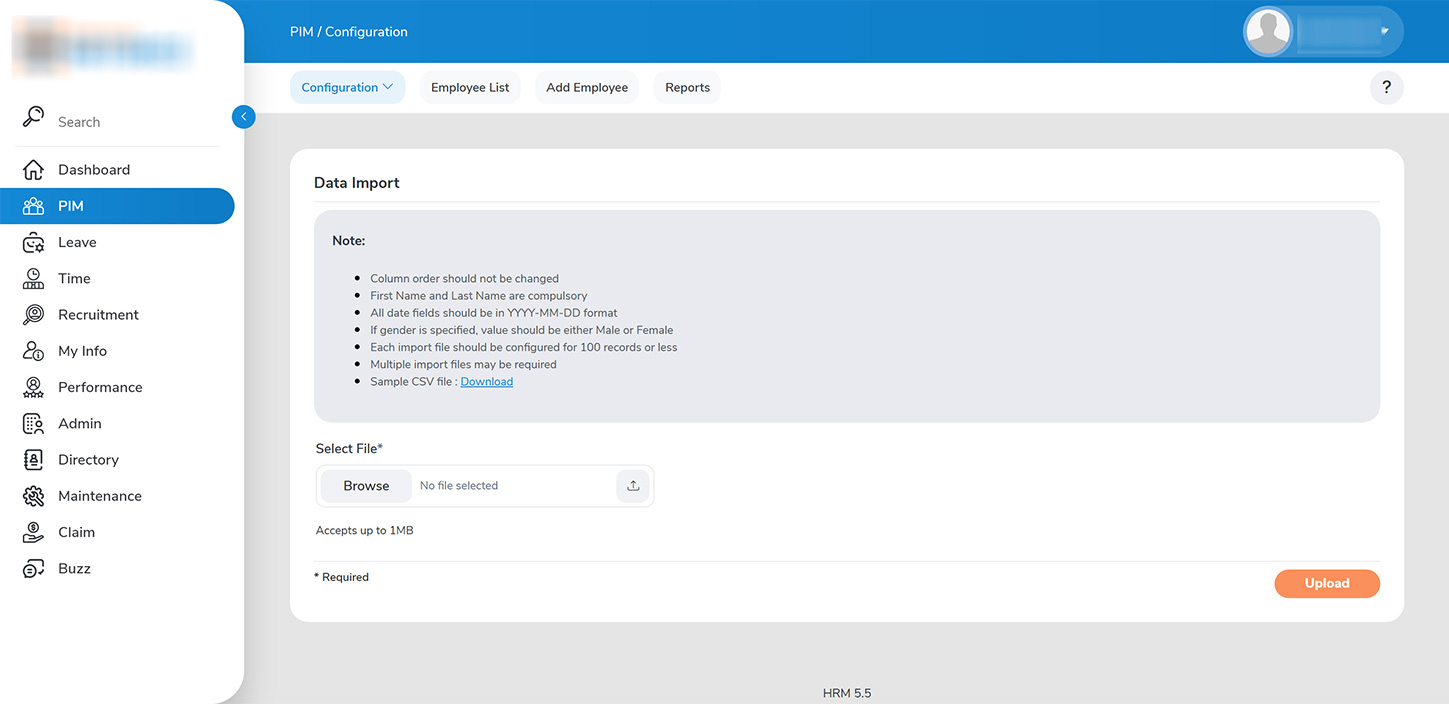
Task: Open Maintenance via gear icon
Action: click(x=33, y=496)
